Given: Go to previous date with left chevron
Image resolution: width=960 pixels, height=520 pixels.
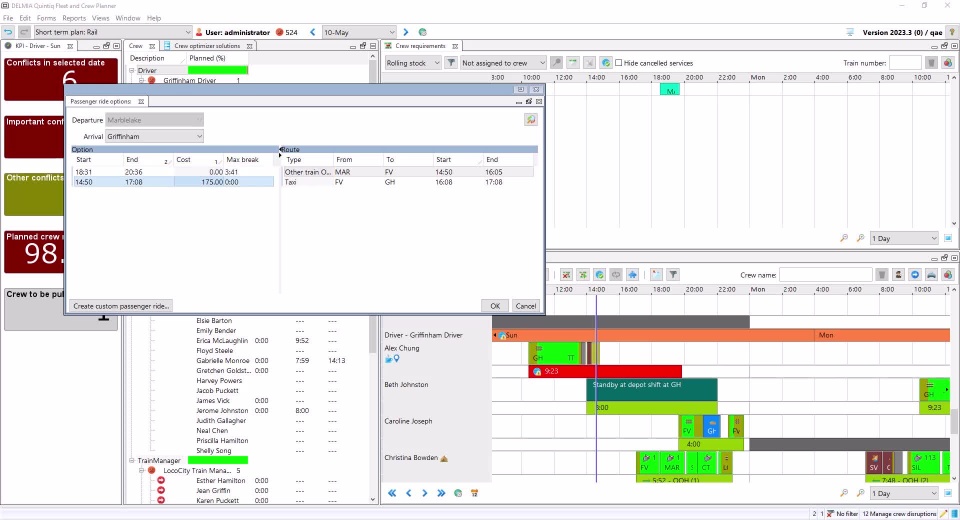Looking at the screenshot, I should click(312, 32).
